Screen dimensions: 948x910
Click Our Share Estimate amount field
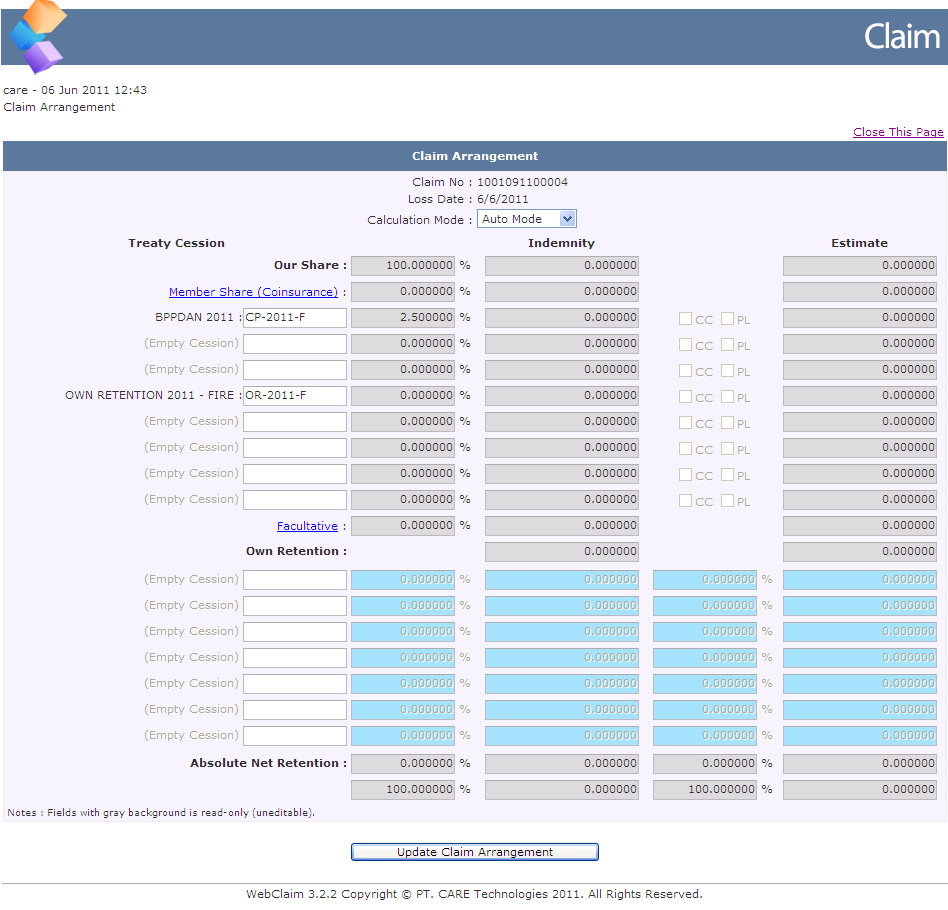click(x=859, y=266)
